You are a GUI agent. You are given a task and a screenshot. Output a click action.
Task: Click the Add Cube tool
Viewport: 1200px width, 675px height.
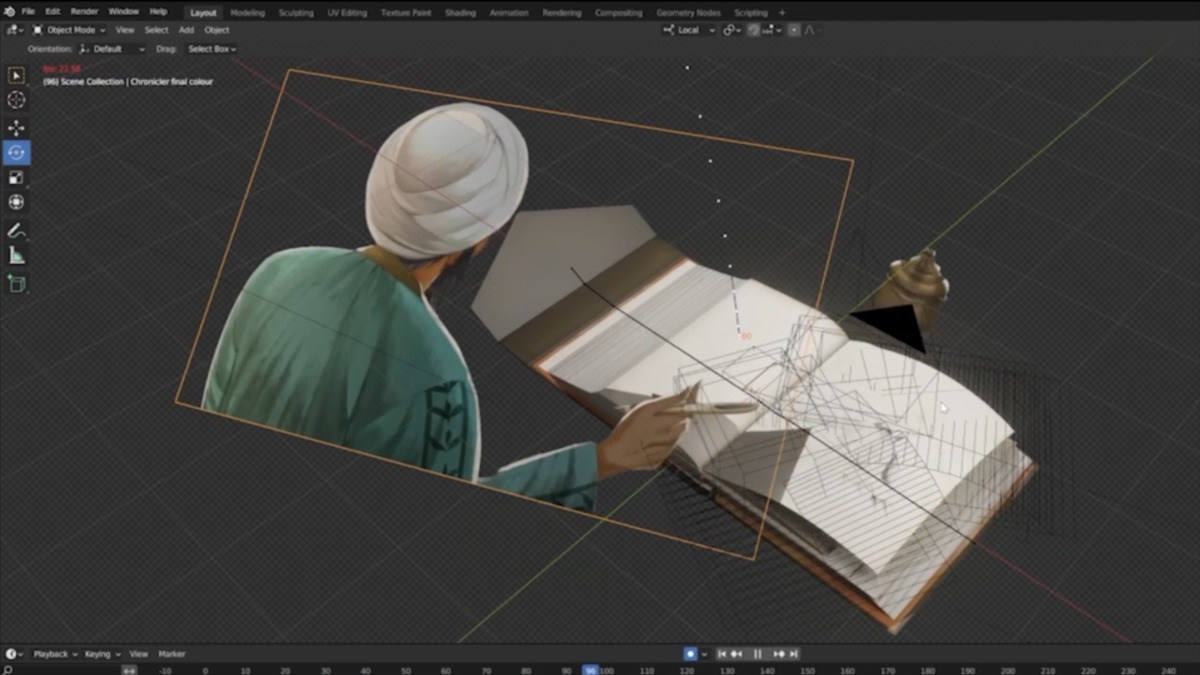tap(16, 284)
